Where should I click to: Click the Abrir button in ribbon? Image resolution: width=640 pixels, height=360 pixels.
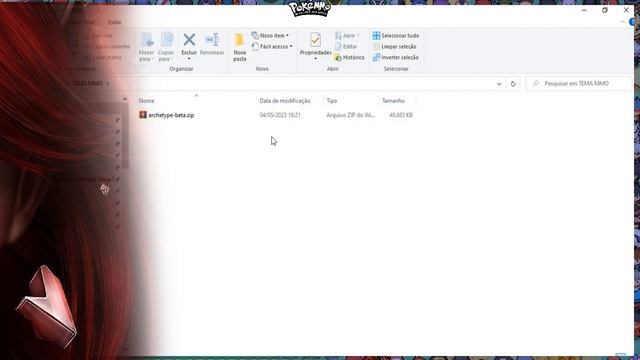347,36
